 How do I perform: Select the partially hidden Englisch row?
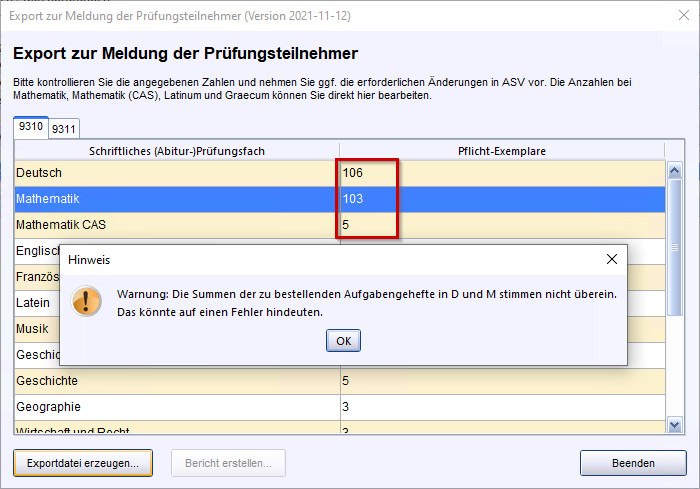(x=37, y=251)
